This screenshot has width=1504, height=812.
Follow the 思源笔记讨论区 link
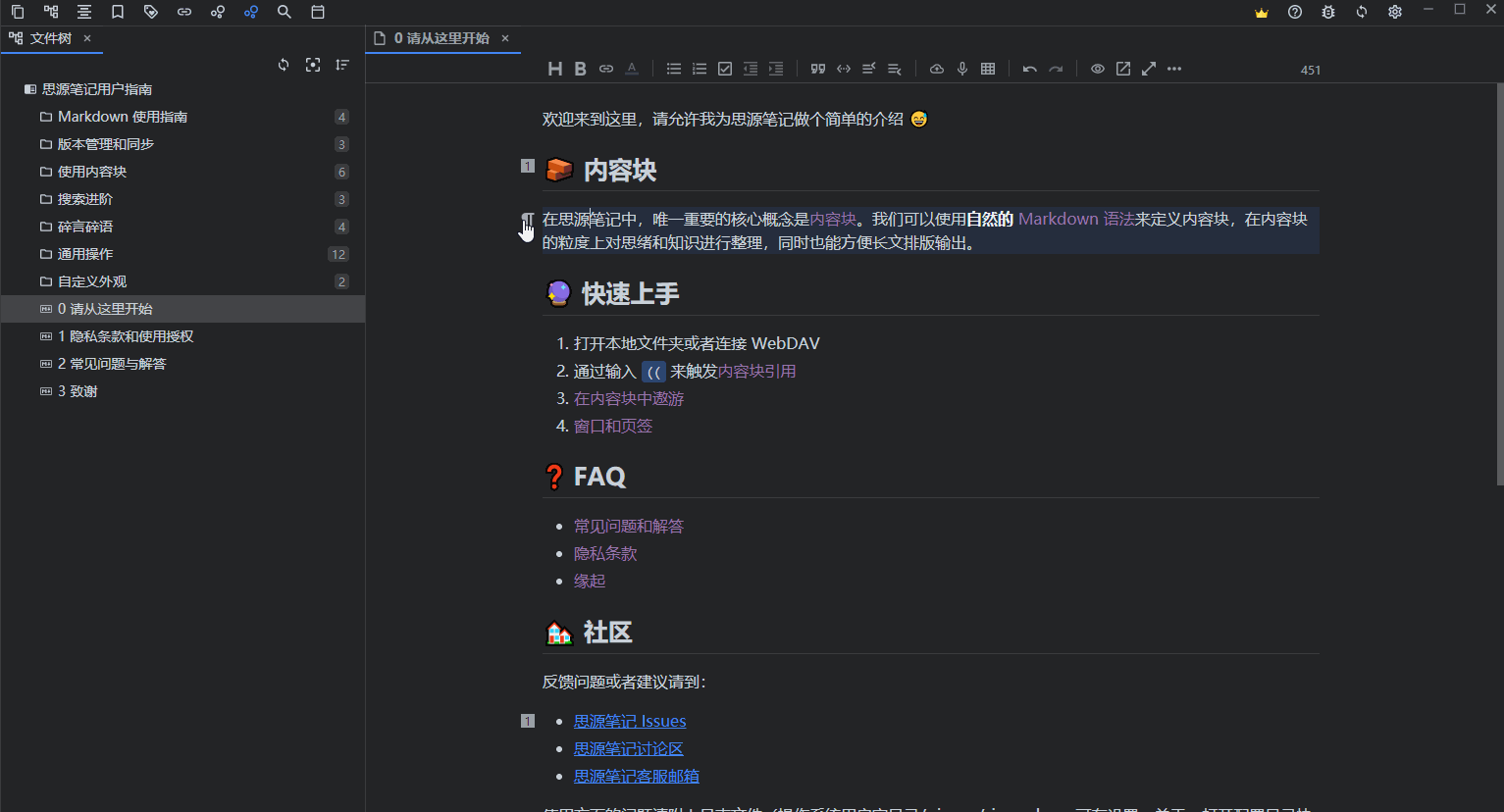coord(629,748)
